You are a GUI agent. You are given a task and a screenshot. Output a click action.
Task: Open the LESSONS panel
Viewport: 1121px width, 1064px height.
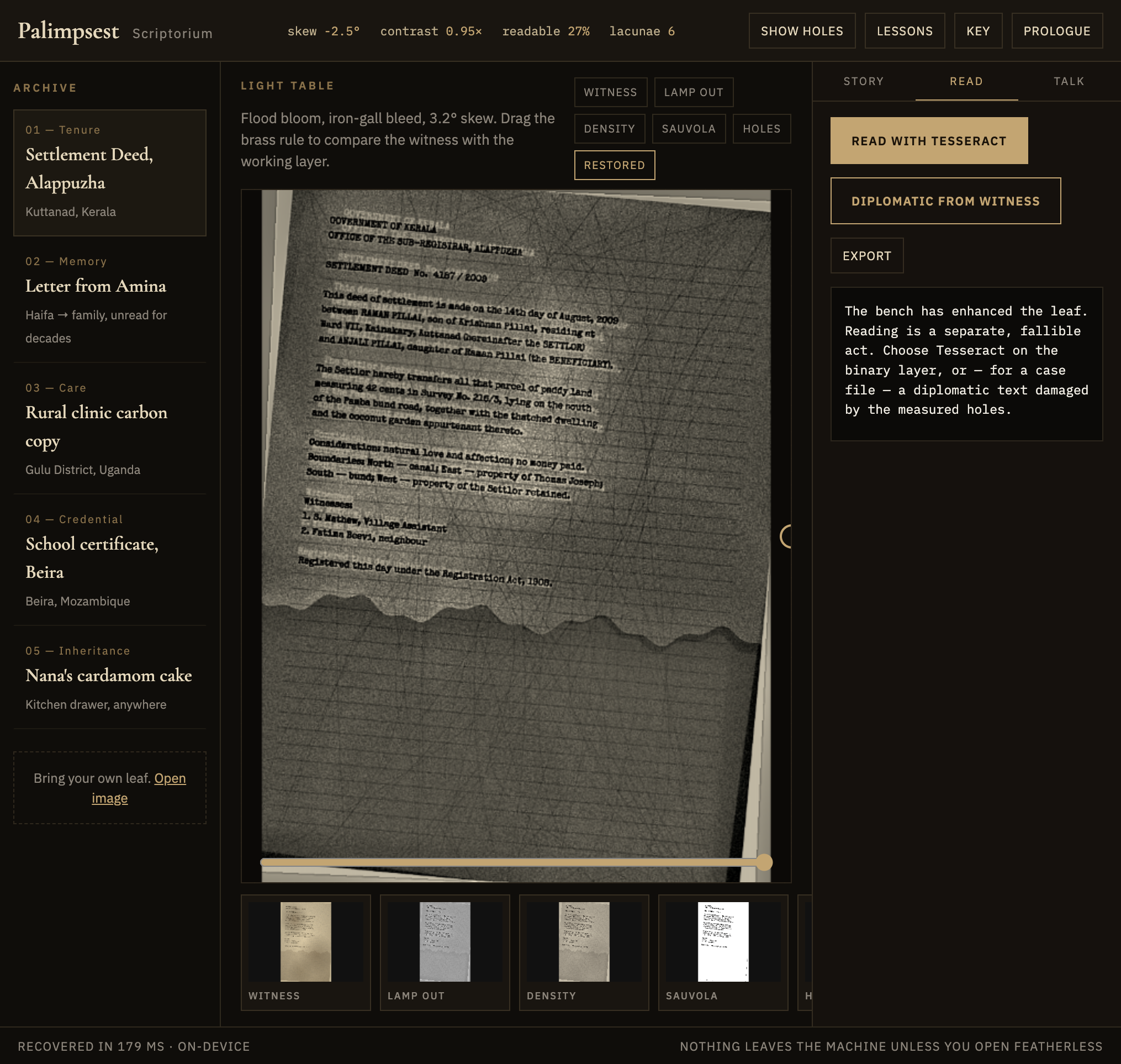point(905,31)
